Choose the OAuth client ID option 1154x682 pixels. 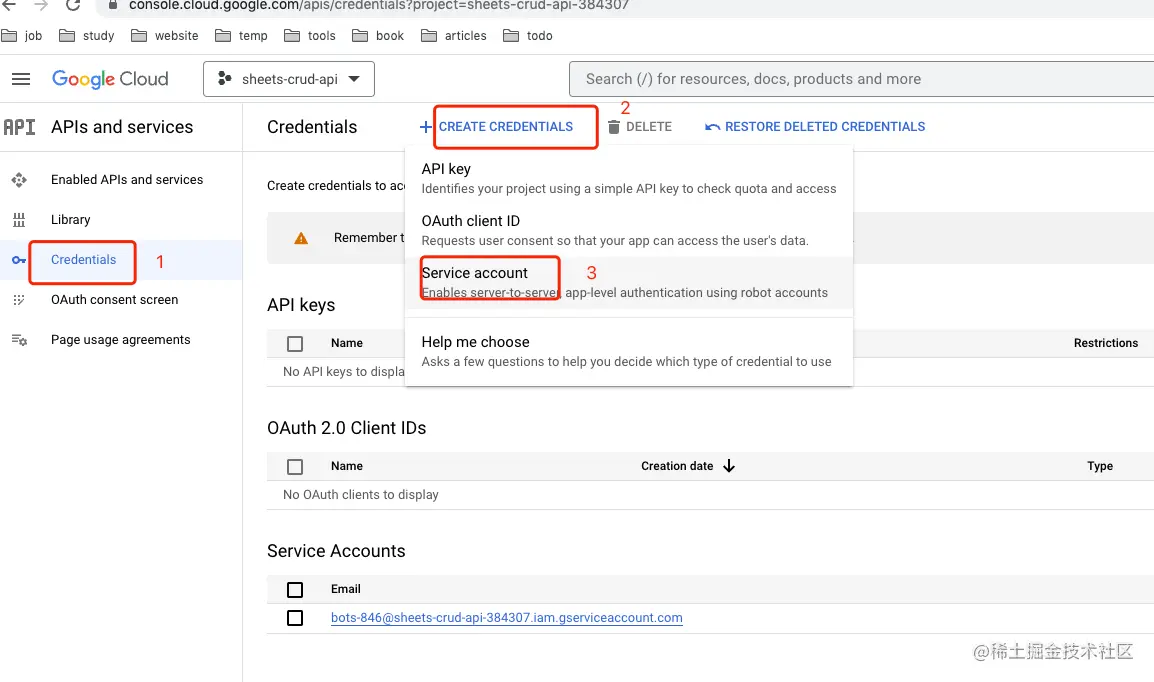tap(471, 221)
